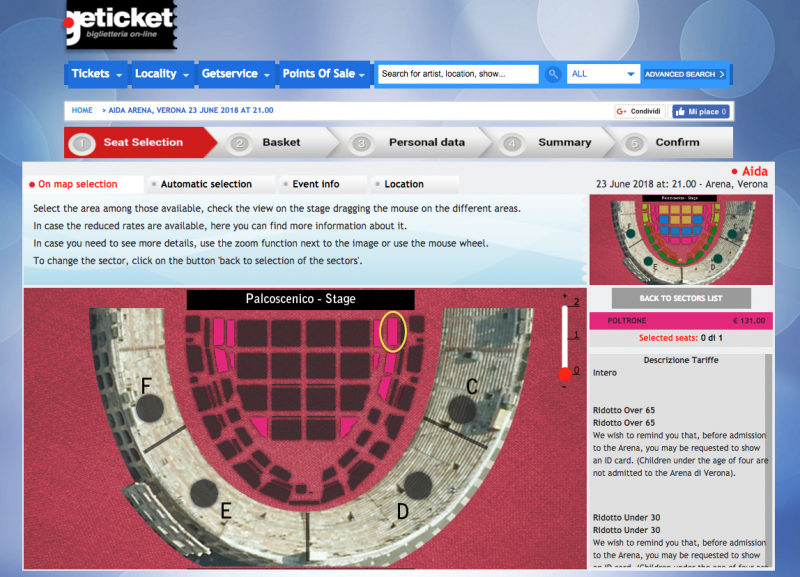Click the yellow-circled pink seat block

[393, 332]
